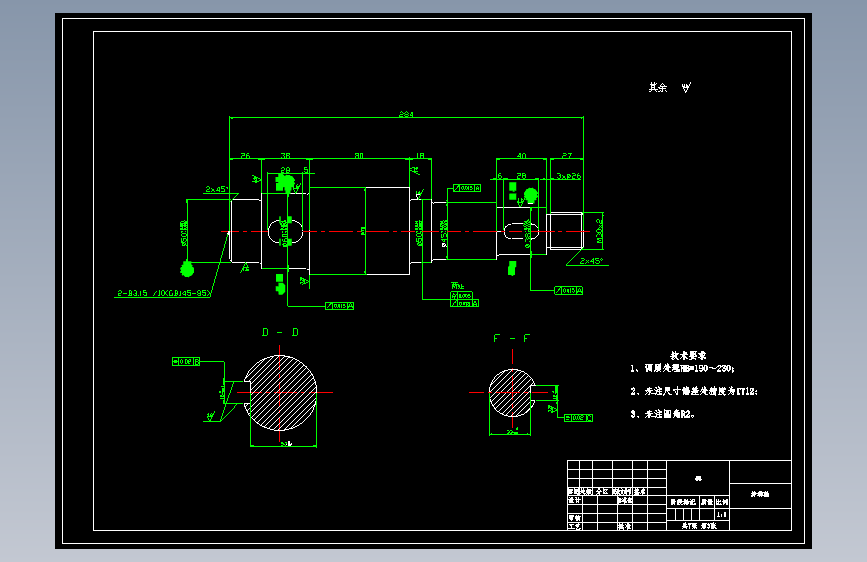Click the green datum marker at the lower left
The width and height of the screenshot is (867, 562).
[x=187, y=269]
